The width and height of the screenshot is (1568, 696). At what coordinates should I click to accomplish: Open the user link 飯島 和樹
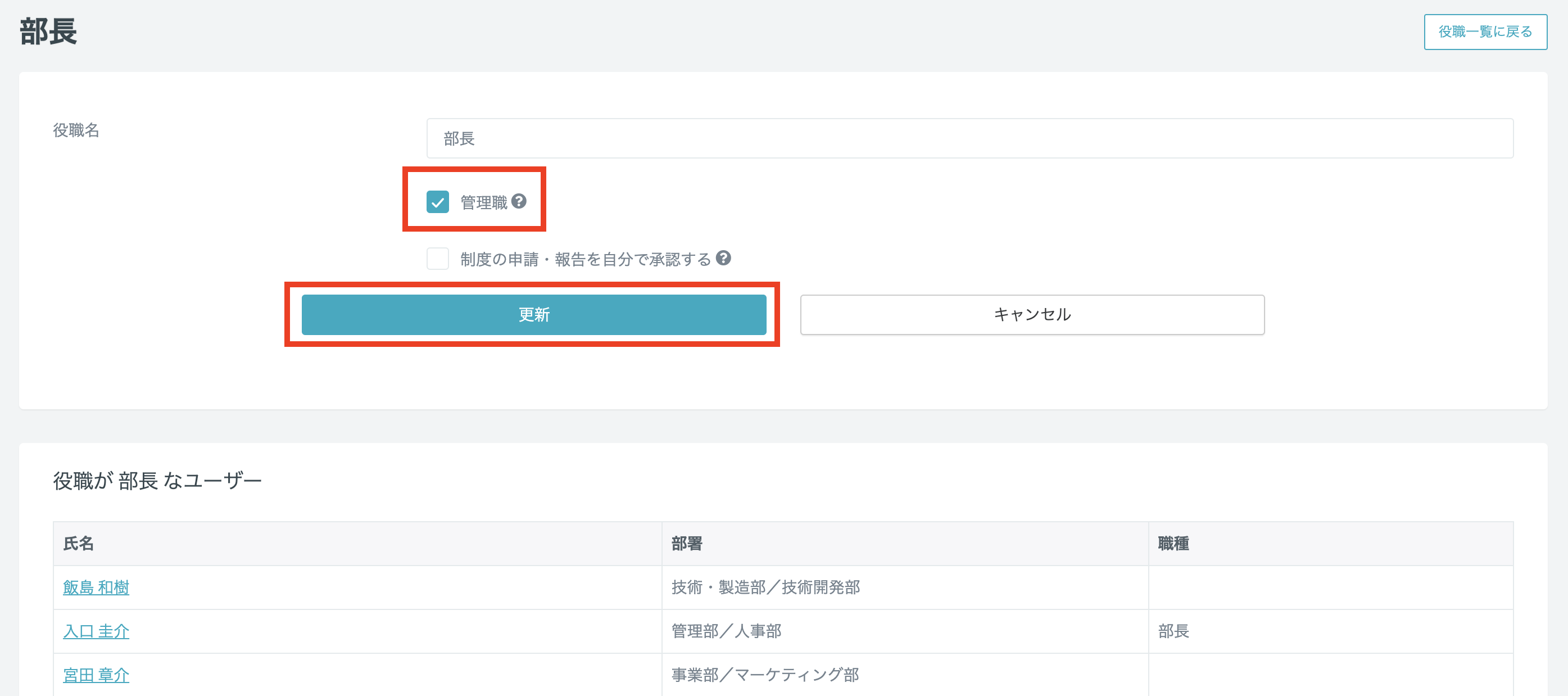[96, 587]
